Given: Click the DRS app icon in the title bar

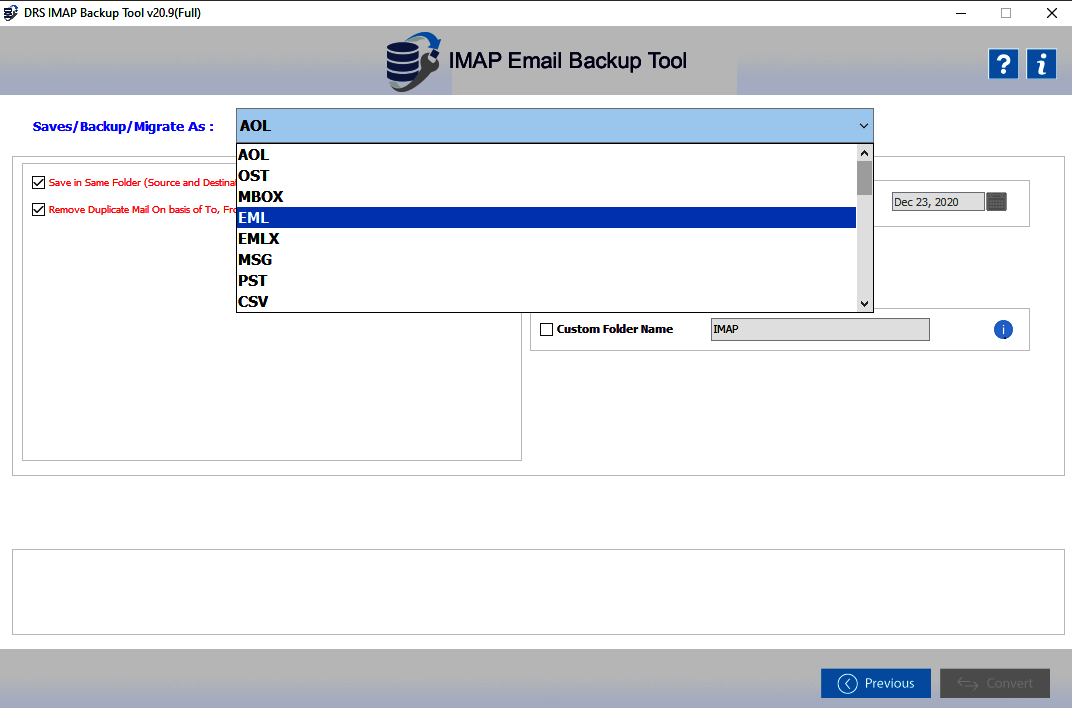Looking at the screenshot, I should [11, 13].
